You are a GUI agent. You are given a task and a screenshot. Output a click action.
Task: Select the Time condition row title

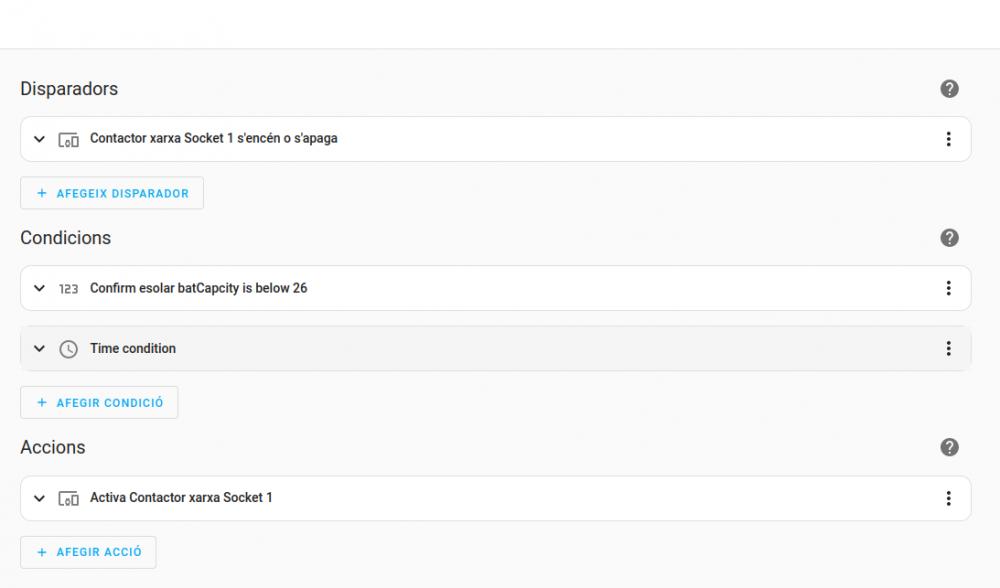pos(133,348)
